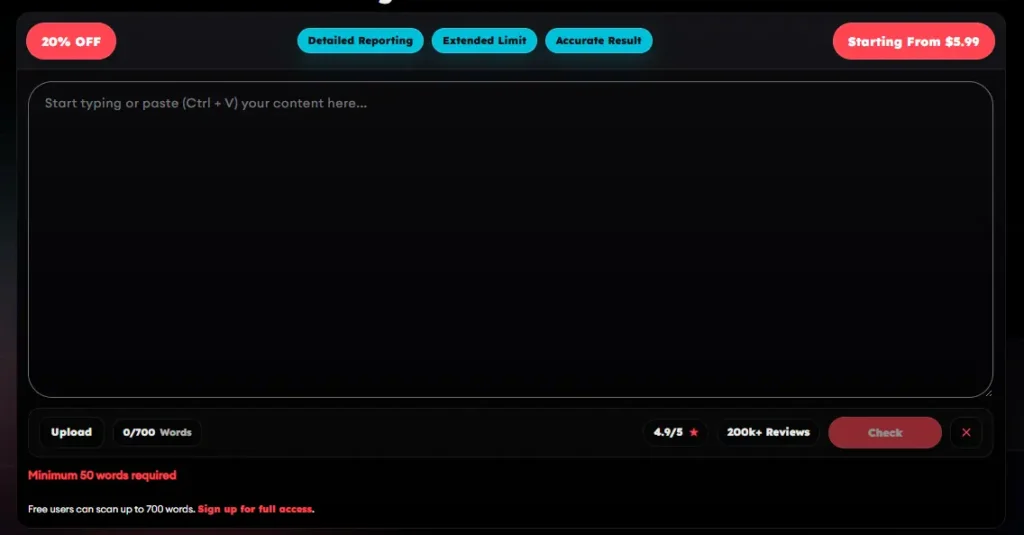Click the 'Free users can scan' notice text

pos(111,509)
